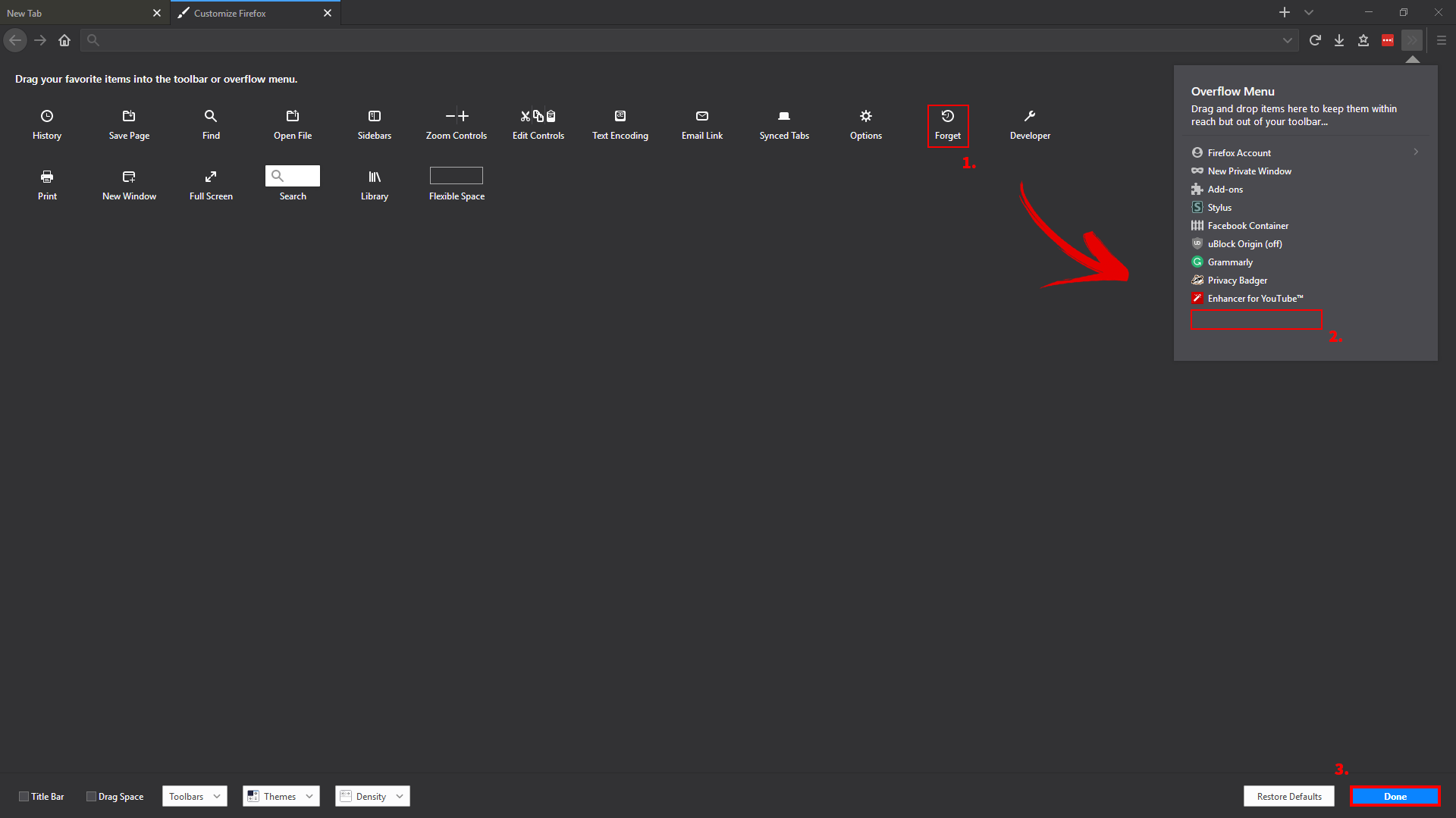Expand the URL bar history dropdown arrow

1288,40
